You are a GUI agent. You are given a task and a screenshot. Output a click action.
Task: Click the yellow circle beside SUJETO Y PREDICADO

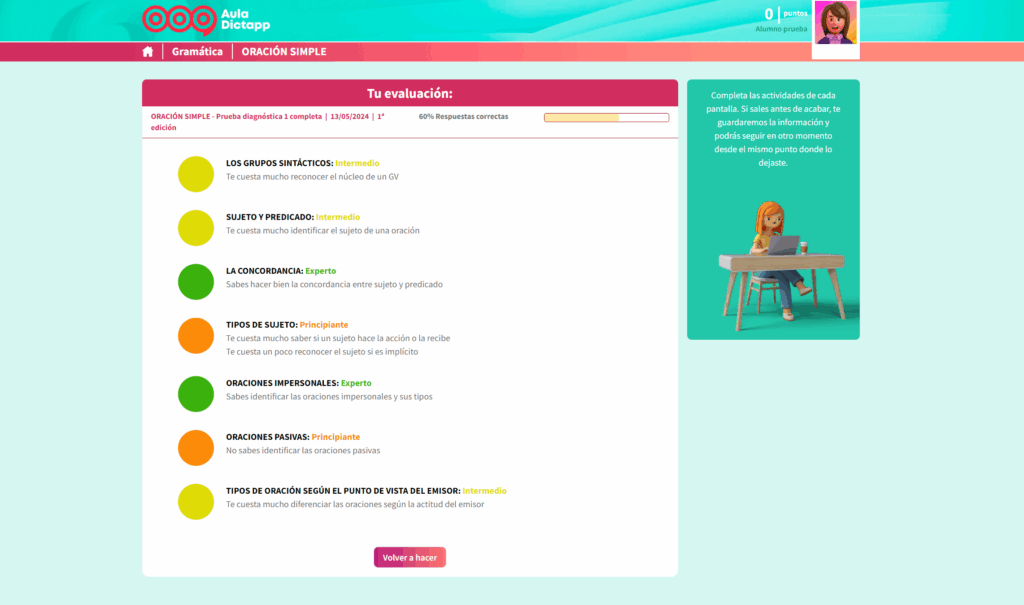coord(195,227)
